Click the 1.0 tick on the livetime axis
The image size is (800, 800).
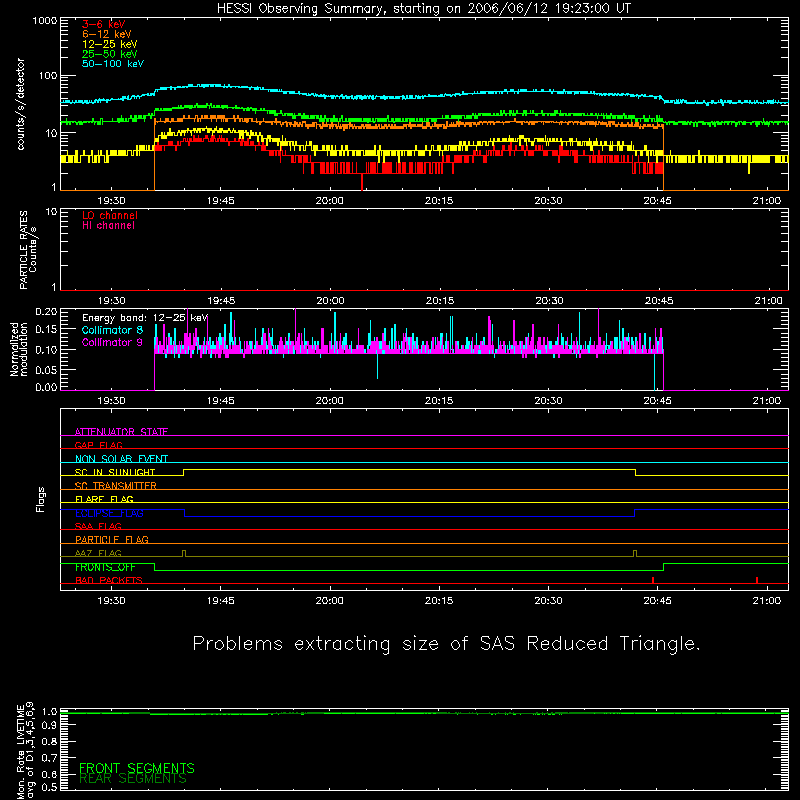coord(49,711)
